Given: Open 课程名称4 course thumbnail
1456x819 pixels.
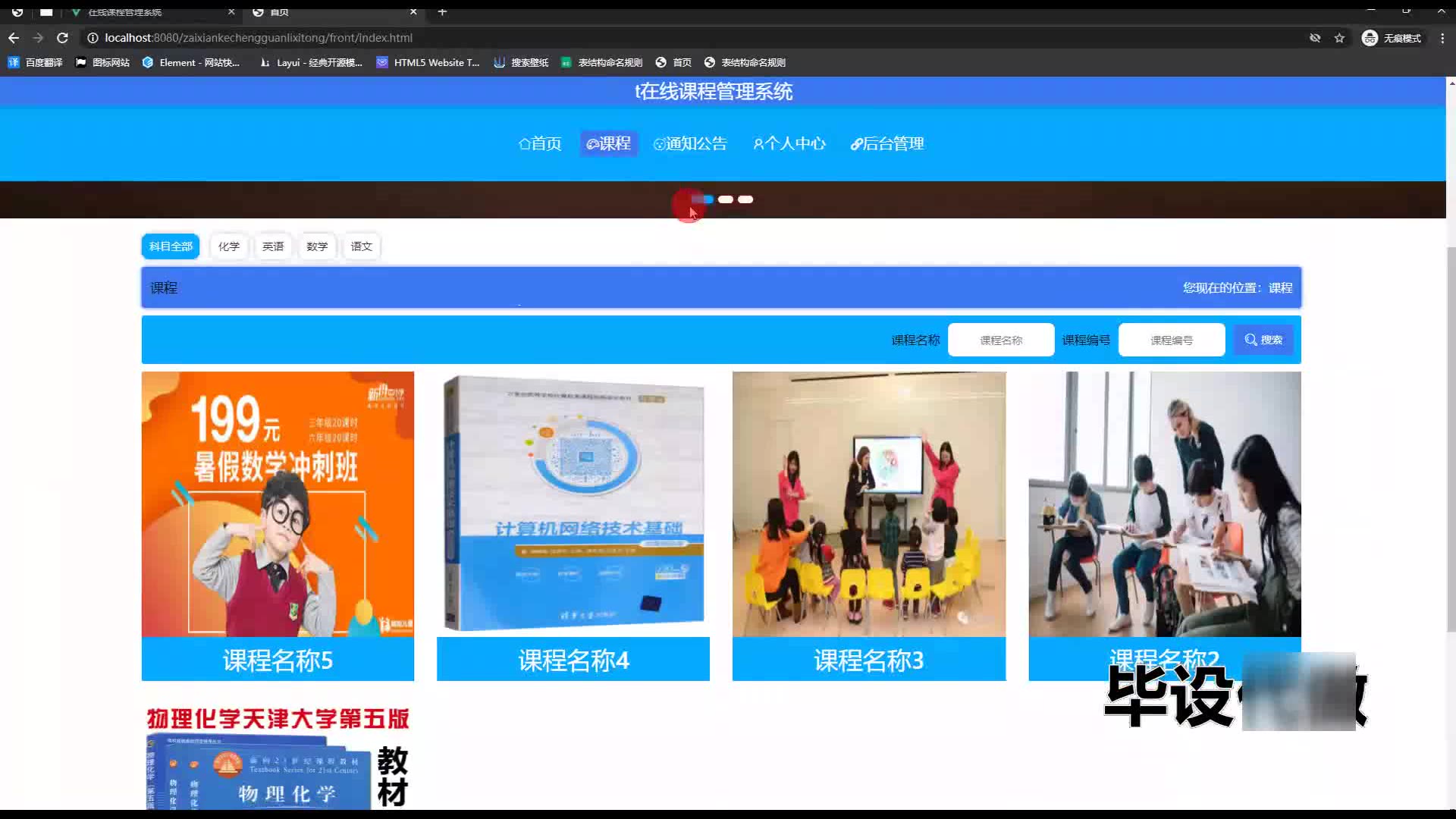Looking at the screenshot, I should pos(573,504).
